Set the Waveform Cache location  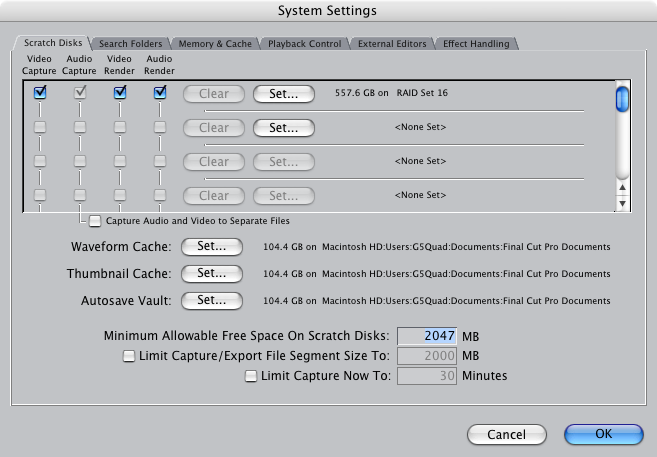click(211, 246)
